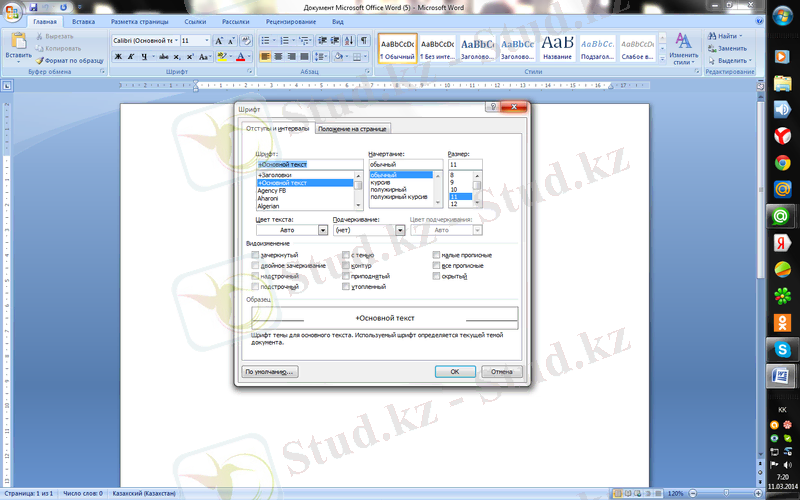Toggle the скрытый (hidden) checkbox

coord(436,276)
